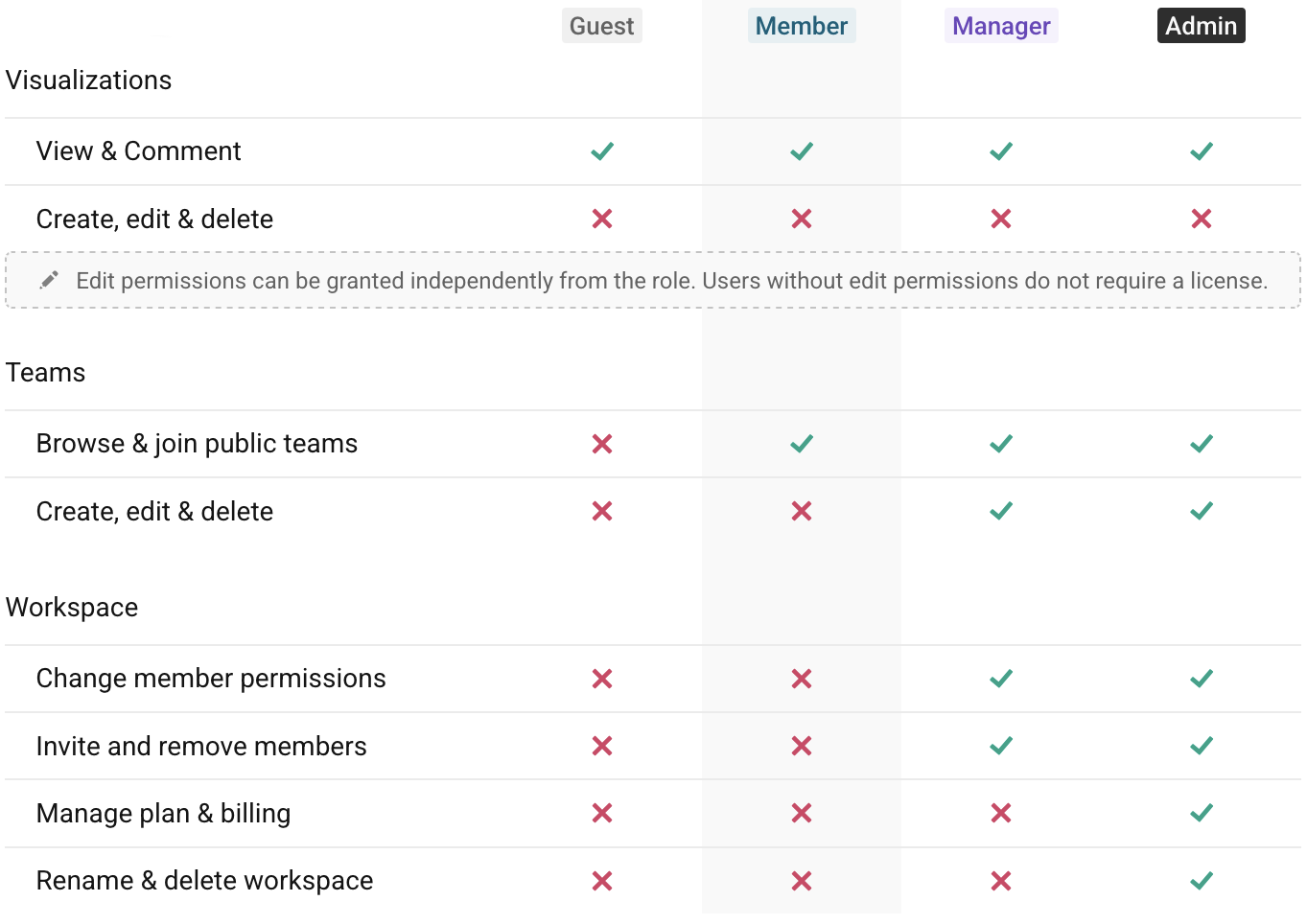Click Manager checkmark for teams Create, edit & delete
The height and width of the screenshot is (924, 1307).
[1001, 511]
